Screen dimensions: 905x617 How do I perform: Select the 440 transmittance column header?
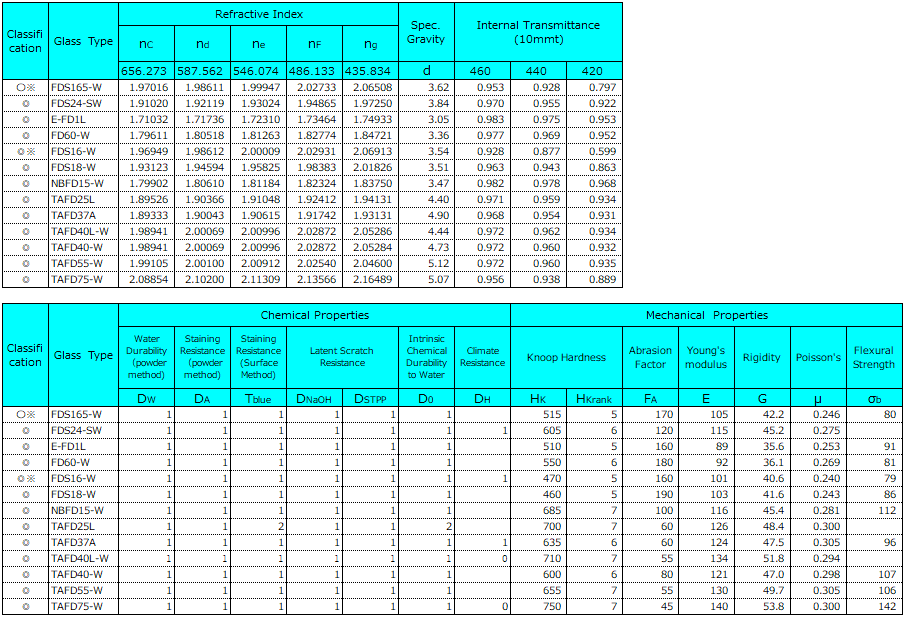[x=538, y=70]
